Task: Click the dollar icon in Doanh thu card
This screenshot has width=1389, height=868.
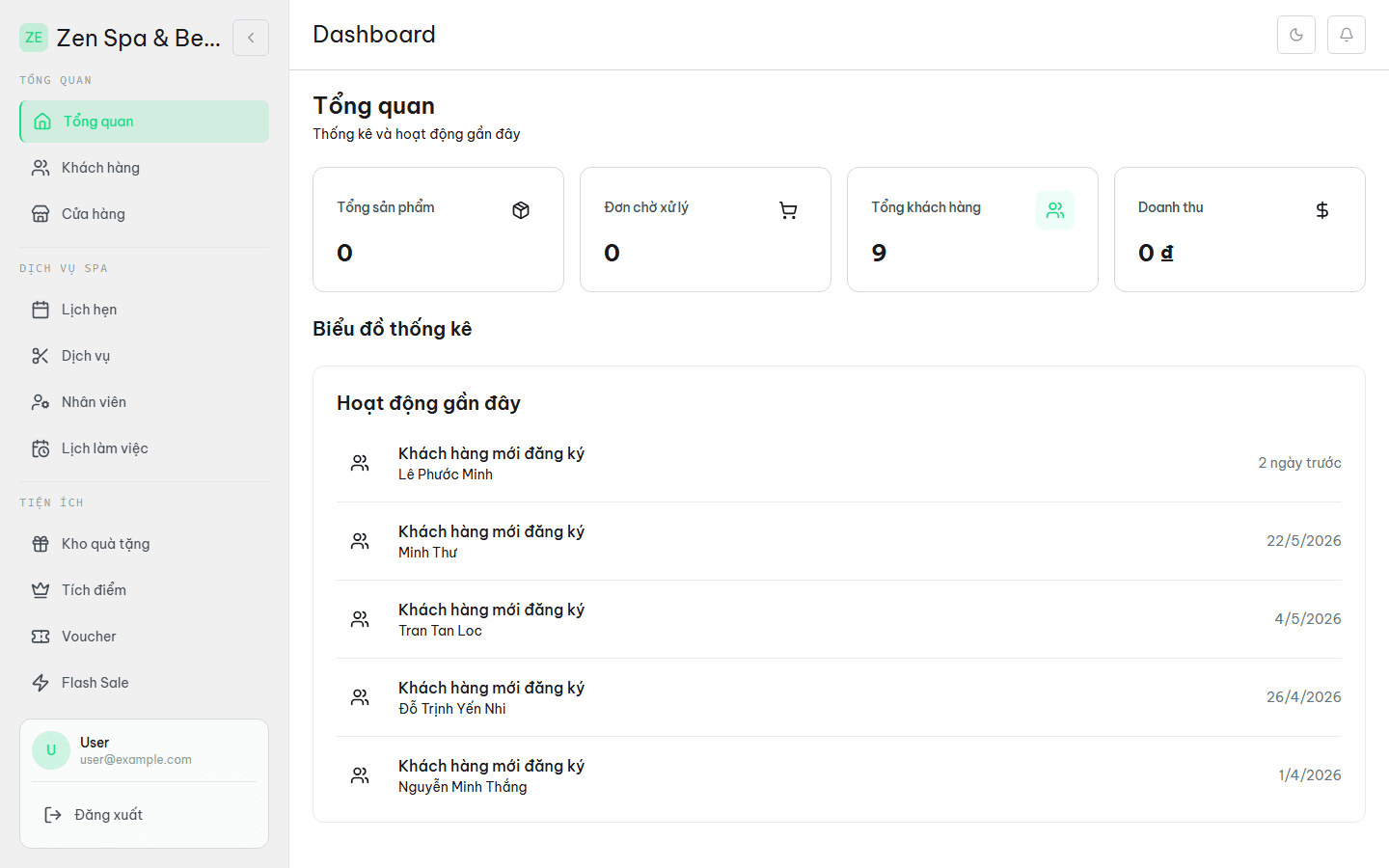Action: (x=1322, y=210)
